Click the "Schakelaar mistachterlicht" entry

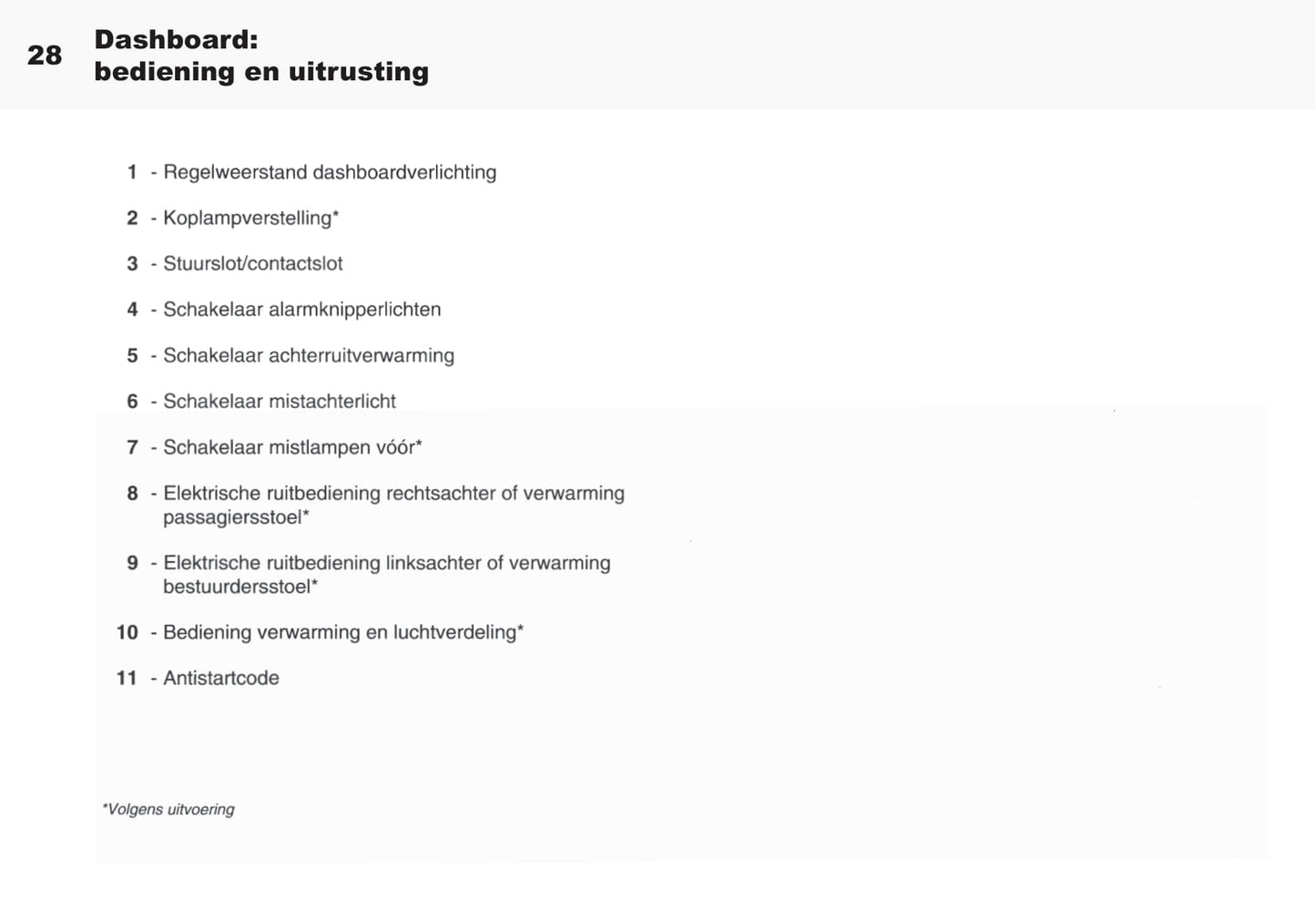279,401
